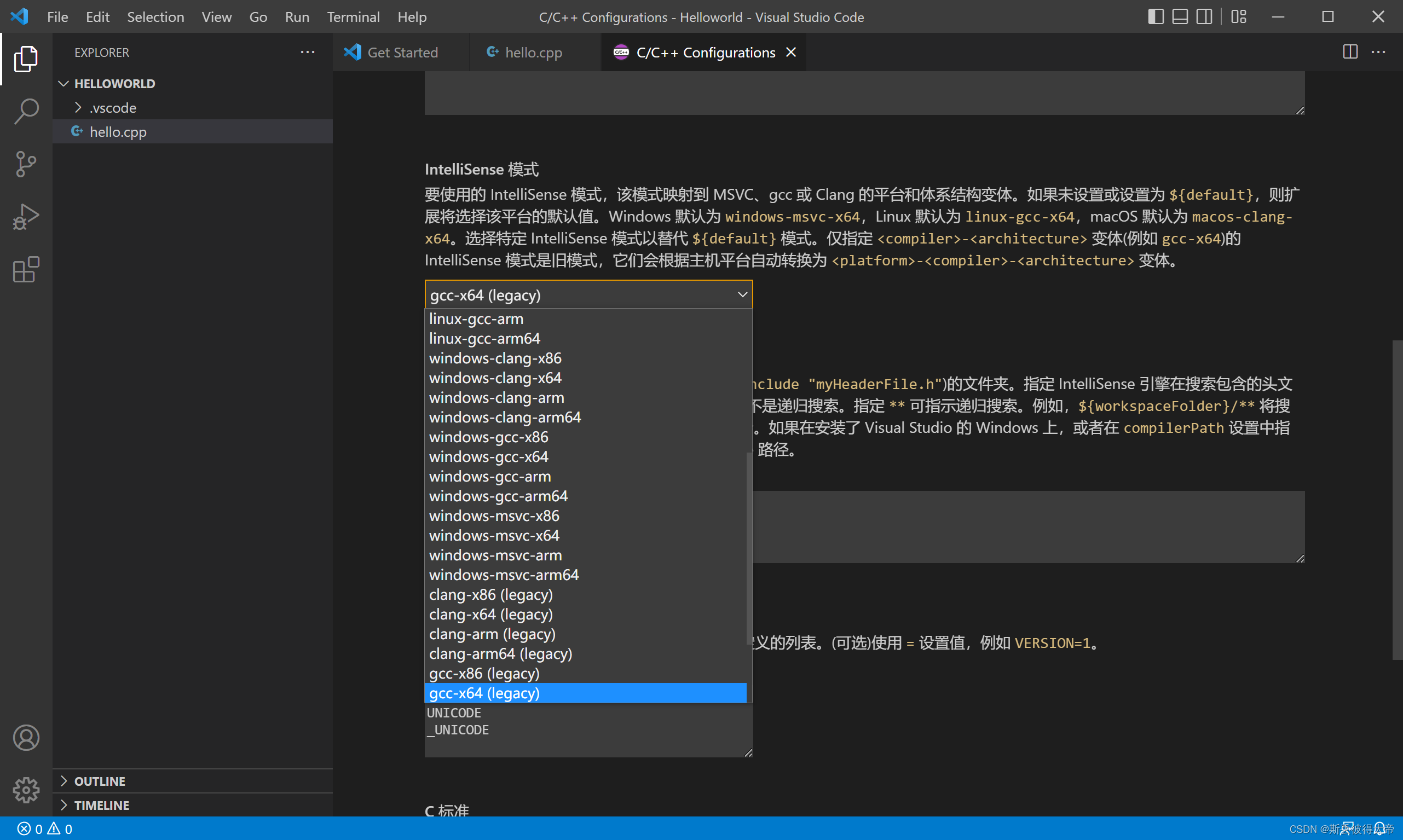The width and height of the screenshot is (1403, 840).
Task: Choose windows-msvc-x64 option
Action: coord(585,536)
